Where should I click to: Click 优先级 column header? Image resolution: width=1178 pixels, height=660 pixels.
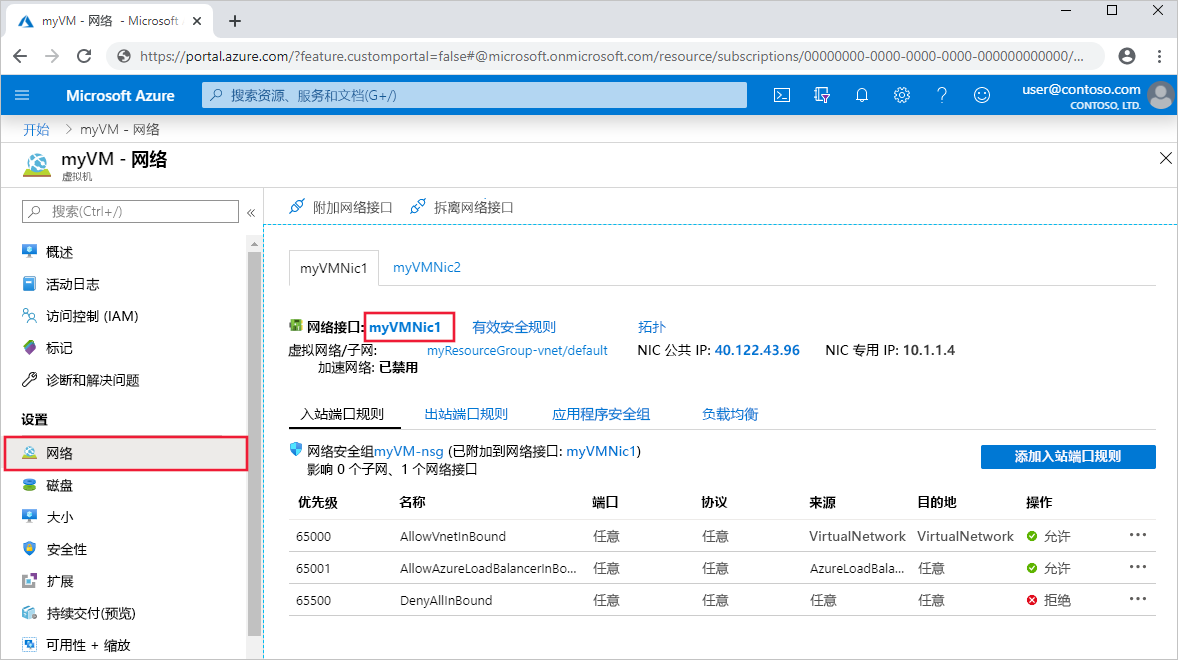coord(317,502)
